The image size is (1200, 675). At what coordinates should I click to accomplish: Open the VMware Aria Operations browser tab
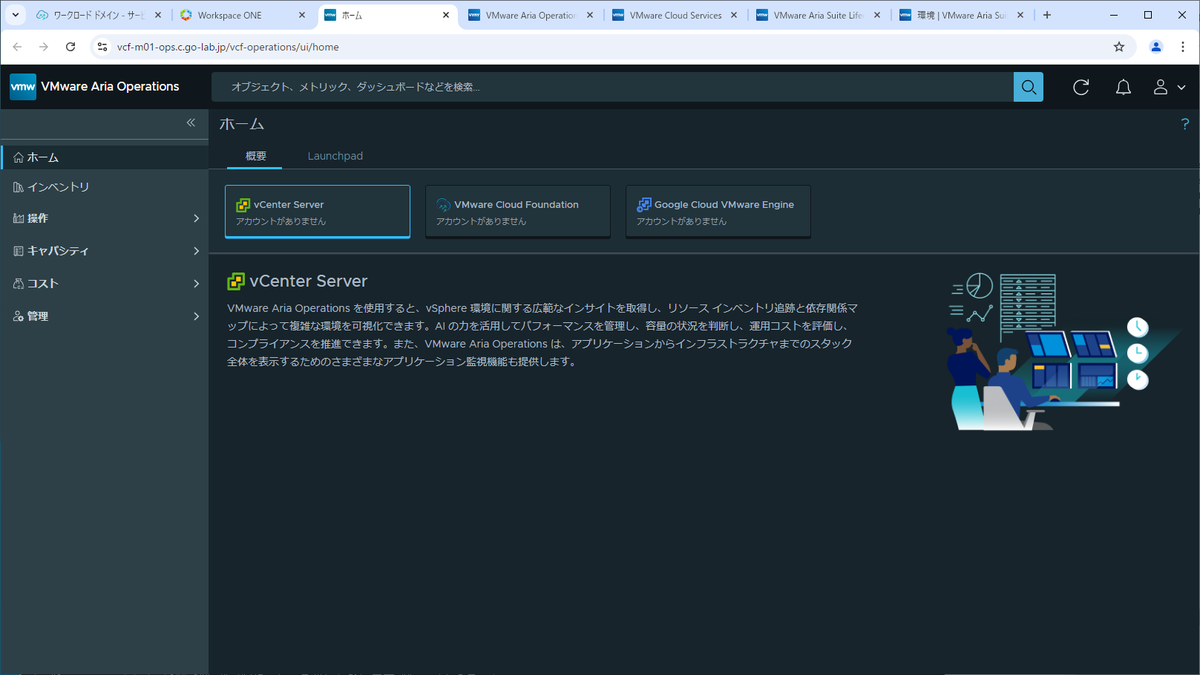[532, 16]
